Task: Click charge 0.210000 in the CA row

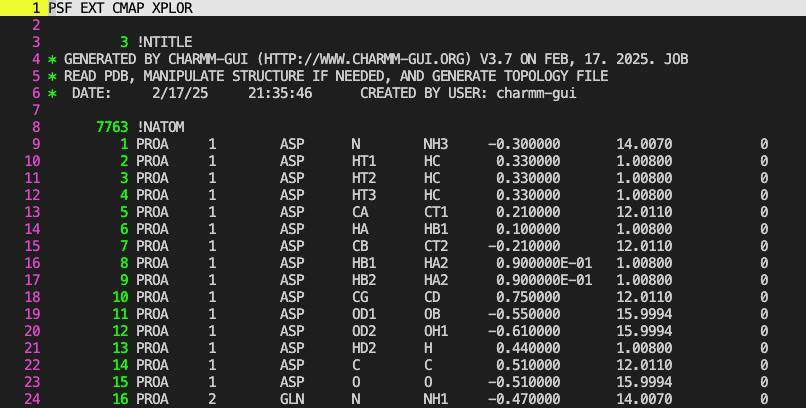Action: click(x=528, y=212)
